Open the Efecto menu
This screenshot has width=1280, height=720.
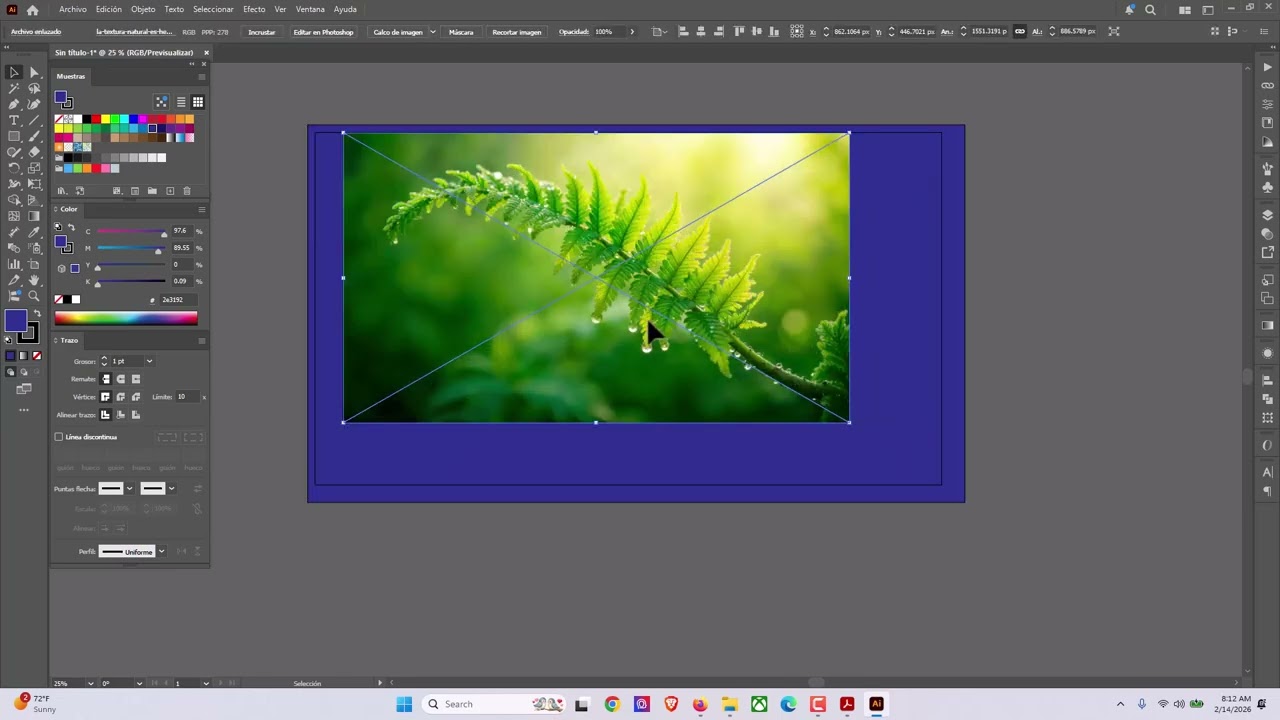(254, 9)
